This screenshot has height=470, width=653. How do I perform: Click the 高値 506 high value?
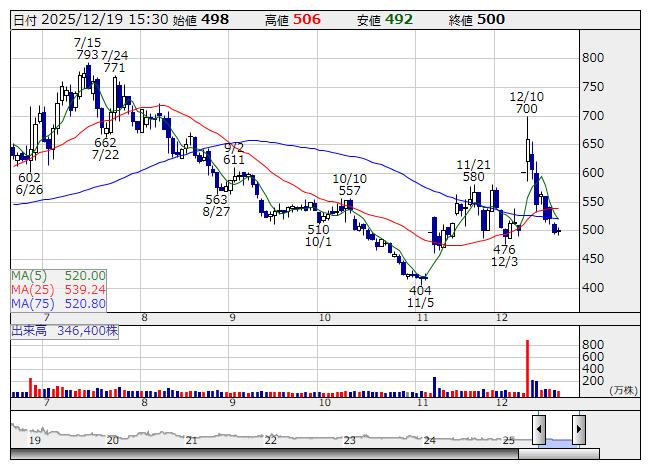tap(293, 20)
